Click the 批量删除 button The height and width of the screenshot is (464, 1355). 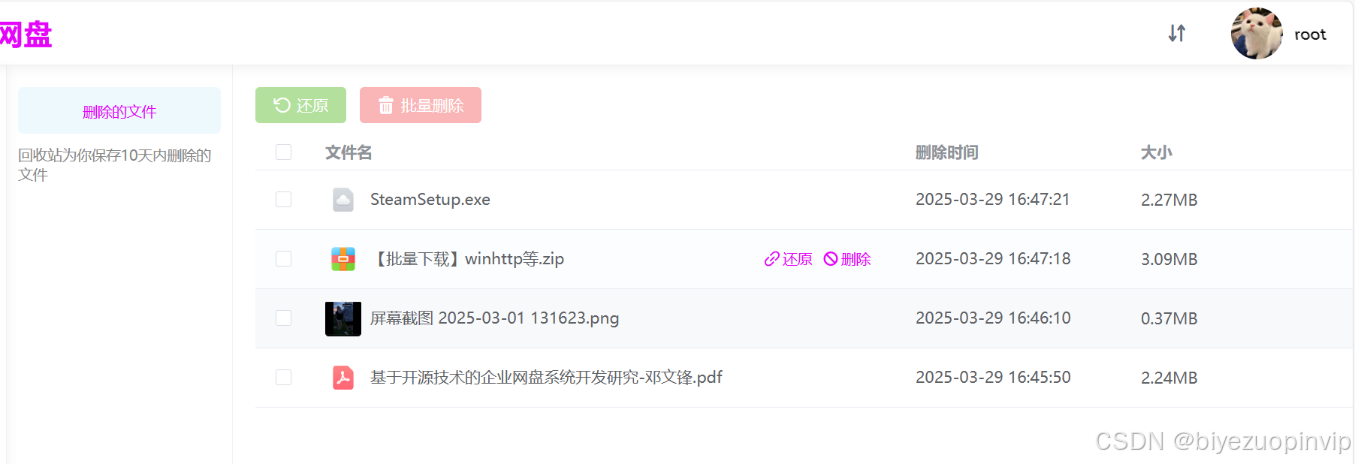421,105
